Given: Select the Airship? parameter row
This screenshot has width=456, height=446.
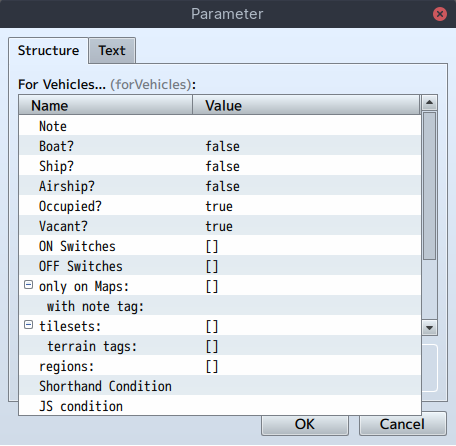Looking at the screenshot, I should [x=220, y=185].
